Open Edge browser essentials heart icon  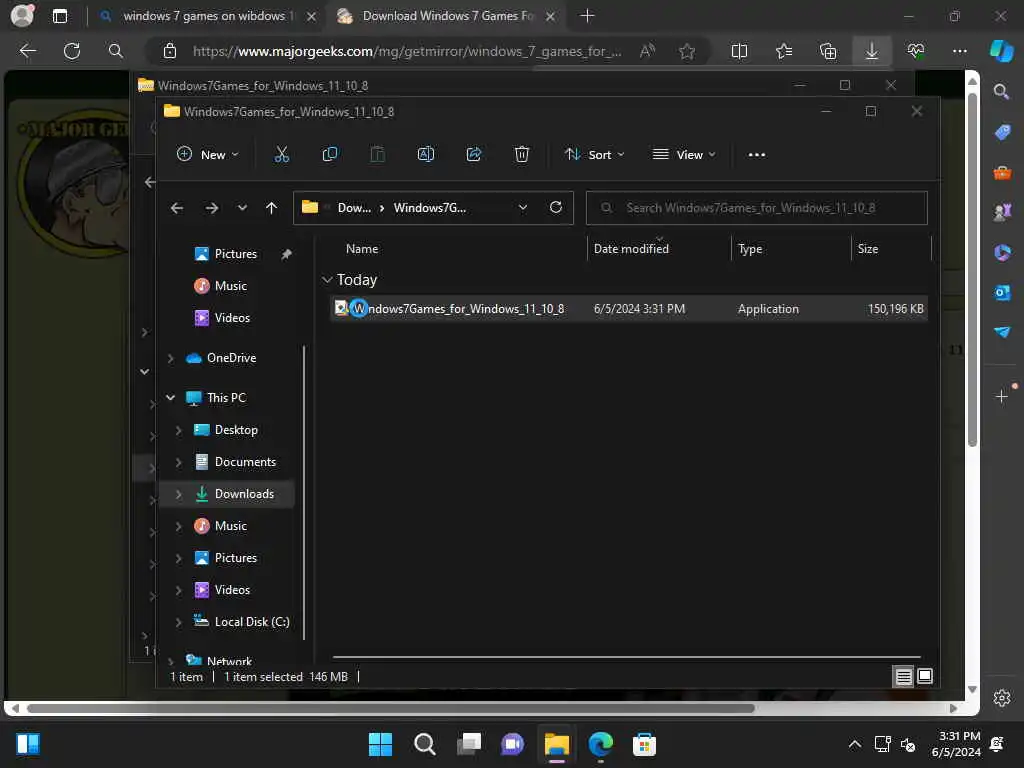[916, 51]
